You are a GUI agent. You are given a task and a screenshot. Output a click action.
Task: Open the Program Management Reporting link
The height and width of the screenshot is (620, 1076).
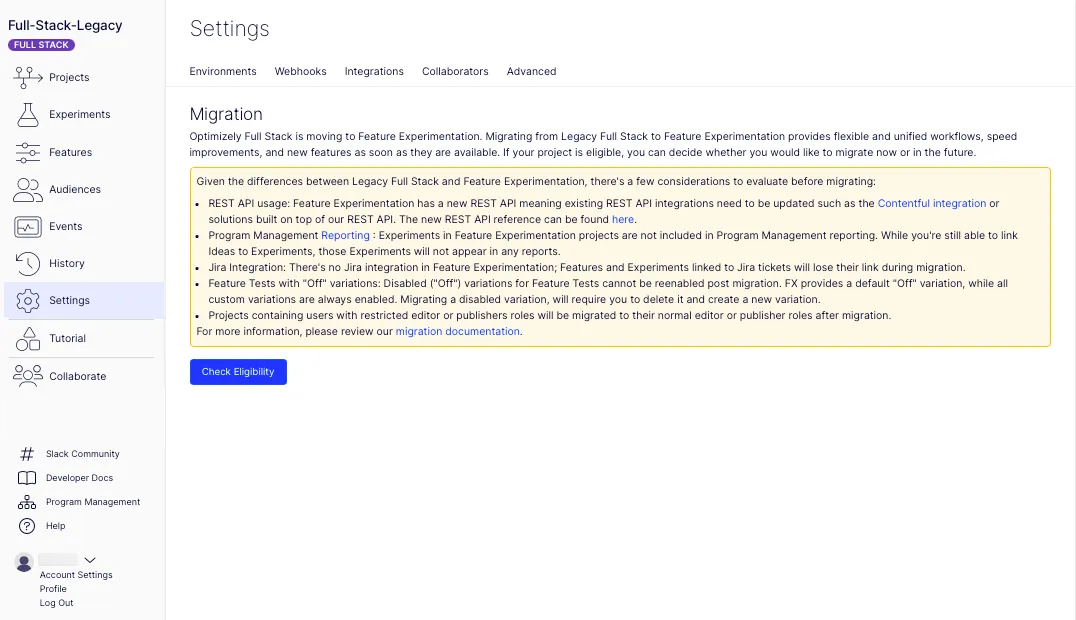(x=345, y=236)
